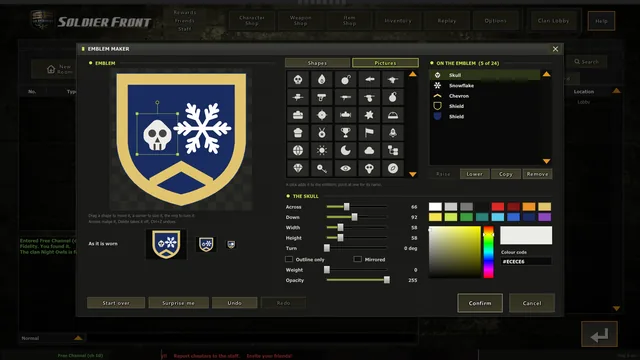Select the Snowflake layer in the list

[485, 85]
